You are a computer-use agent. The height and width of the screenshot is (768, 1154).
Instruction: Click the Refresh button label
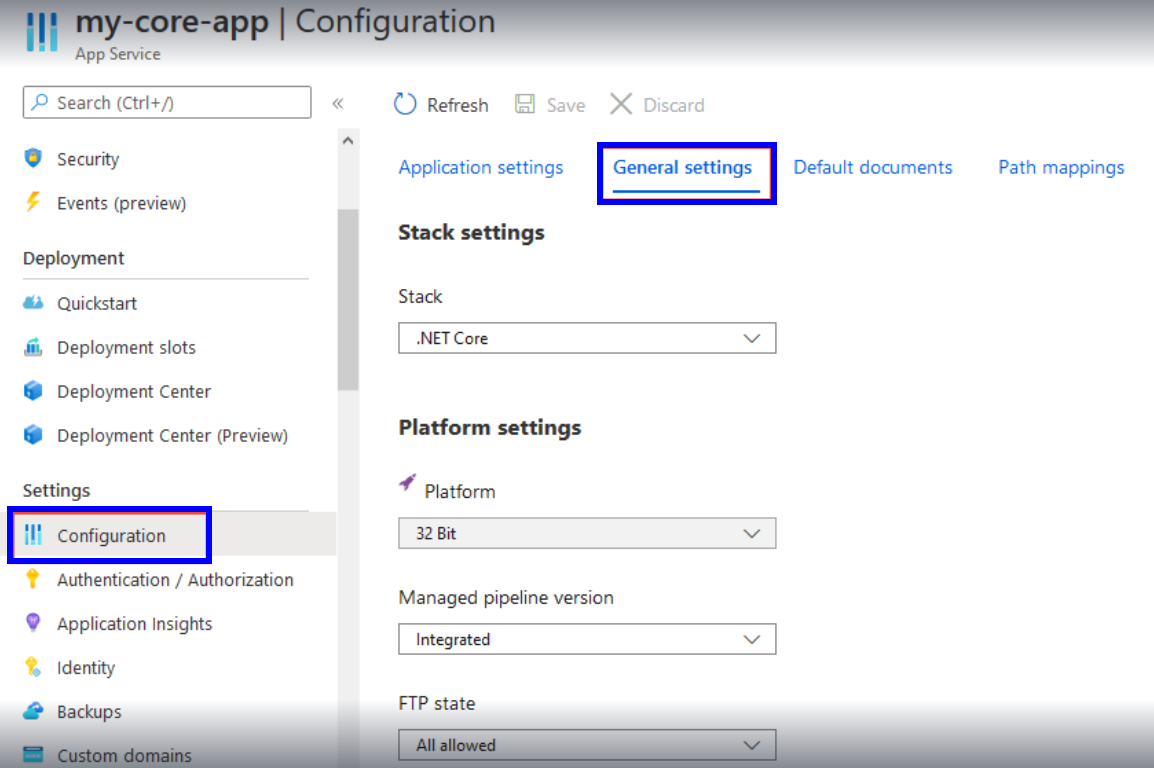pyautogui.click(x=458, y=105)
